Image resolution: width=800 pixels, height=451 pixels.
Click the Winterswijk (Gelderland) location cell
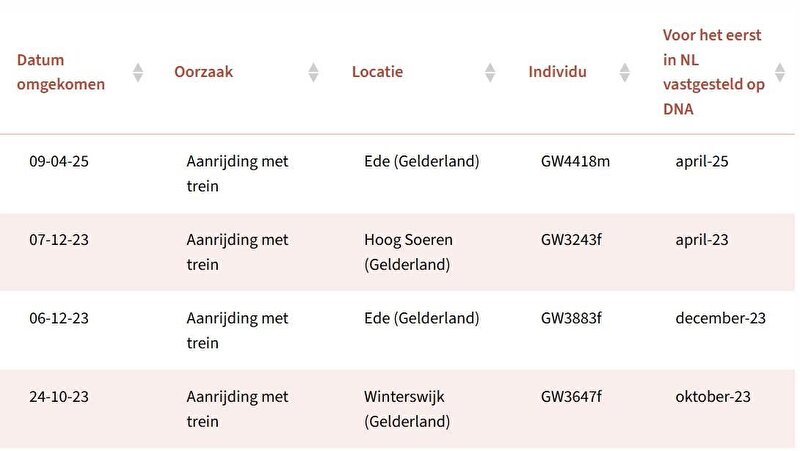click(x=407, y=409)
